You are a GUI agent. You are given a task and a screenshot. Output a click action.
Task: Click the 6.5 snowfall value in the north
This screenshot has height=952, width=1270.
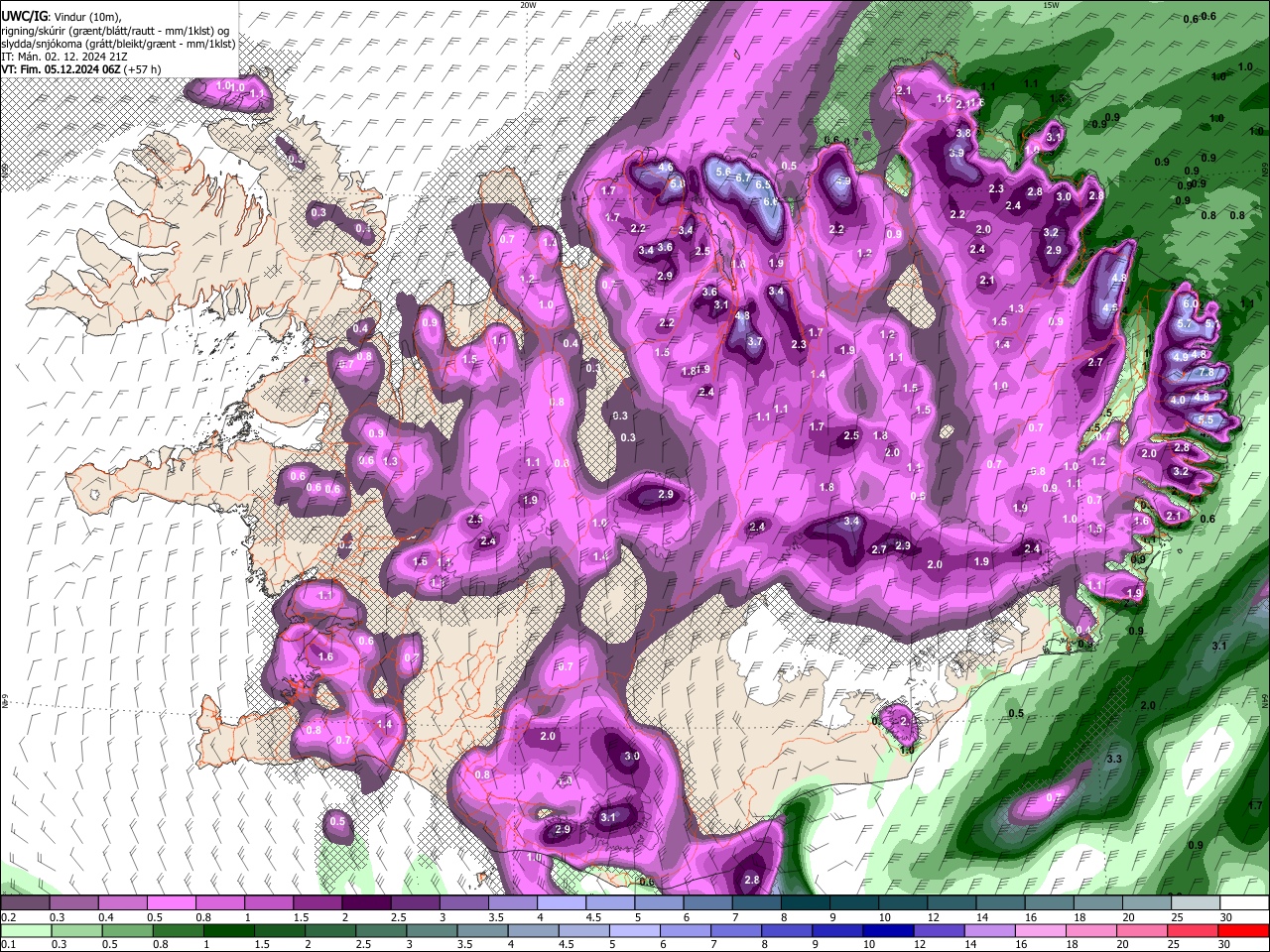coord(763,184)
